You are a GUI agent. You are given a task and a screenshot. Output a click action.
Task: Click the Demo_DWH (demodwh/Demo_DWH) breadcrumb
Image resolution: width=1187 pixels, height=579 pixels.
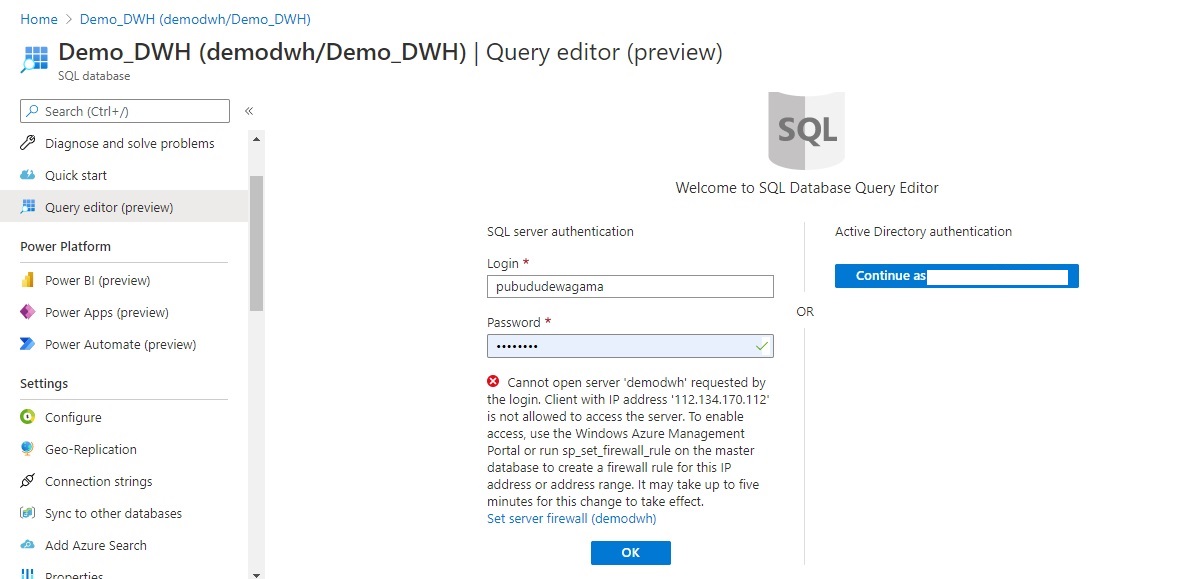[195, 19]
